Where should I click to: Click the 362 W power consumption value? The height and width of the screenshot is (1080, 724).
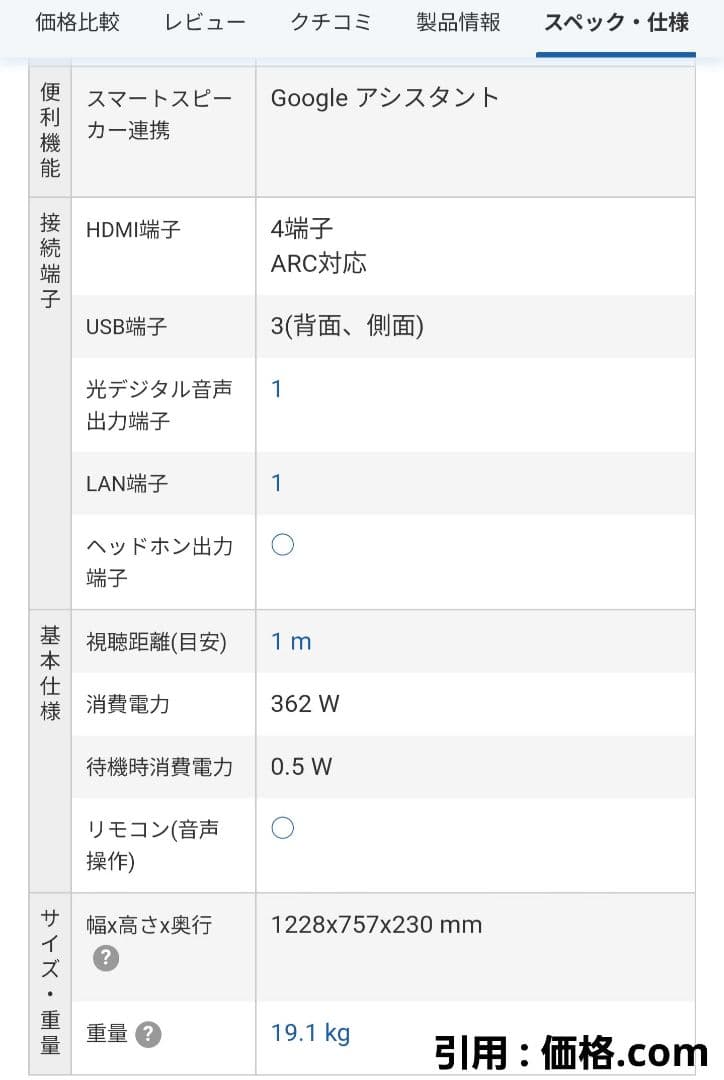point(305,704)
